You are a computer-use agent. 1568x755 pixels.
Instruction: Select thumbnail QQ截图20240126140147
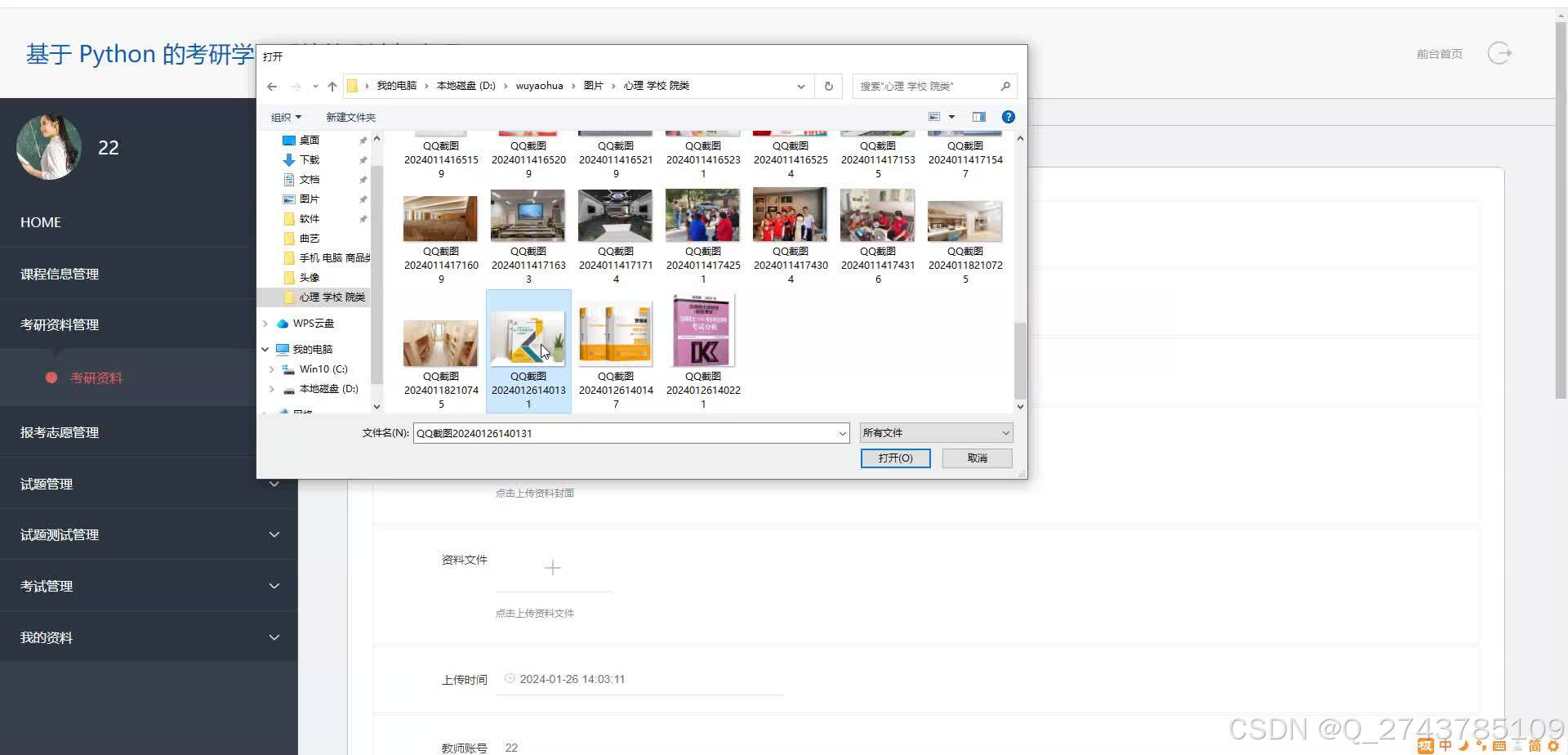pyautogui.click(x=616, y=351)
